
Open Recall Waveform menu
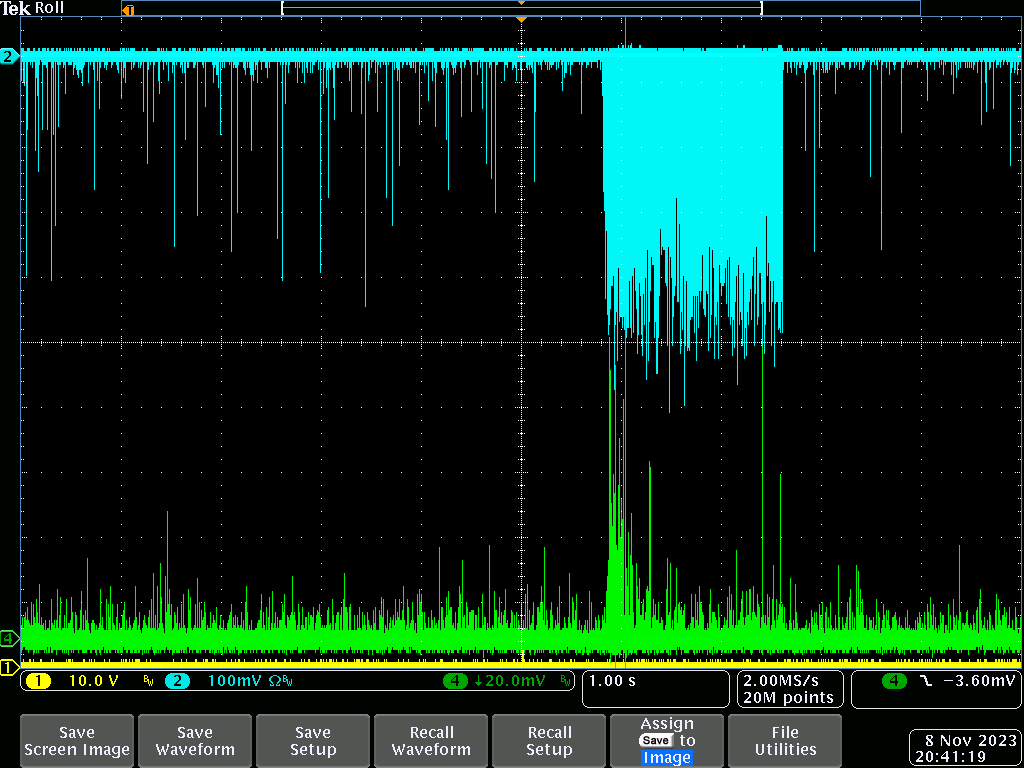(x=431, y=741)
